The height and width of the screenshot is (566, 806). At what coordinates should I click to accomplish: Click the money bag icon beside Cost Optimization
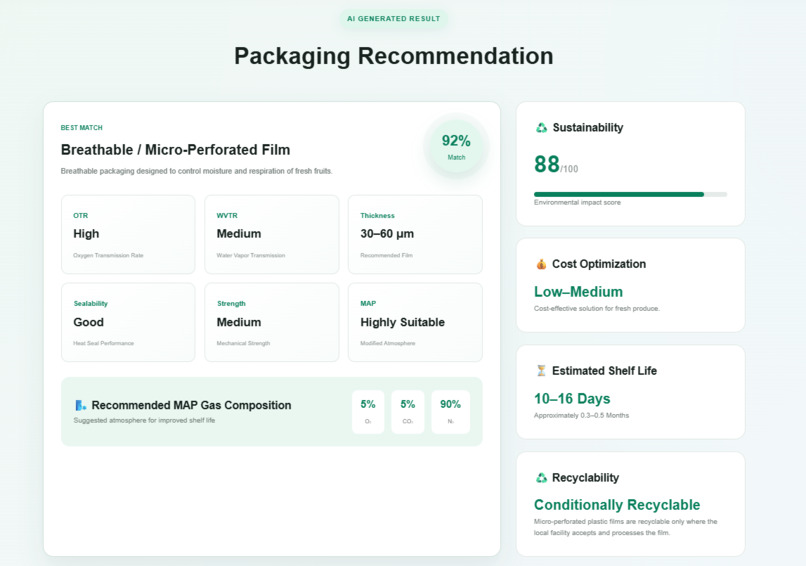point(541,264)
